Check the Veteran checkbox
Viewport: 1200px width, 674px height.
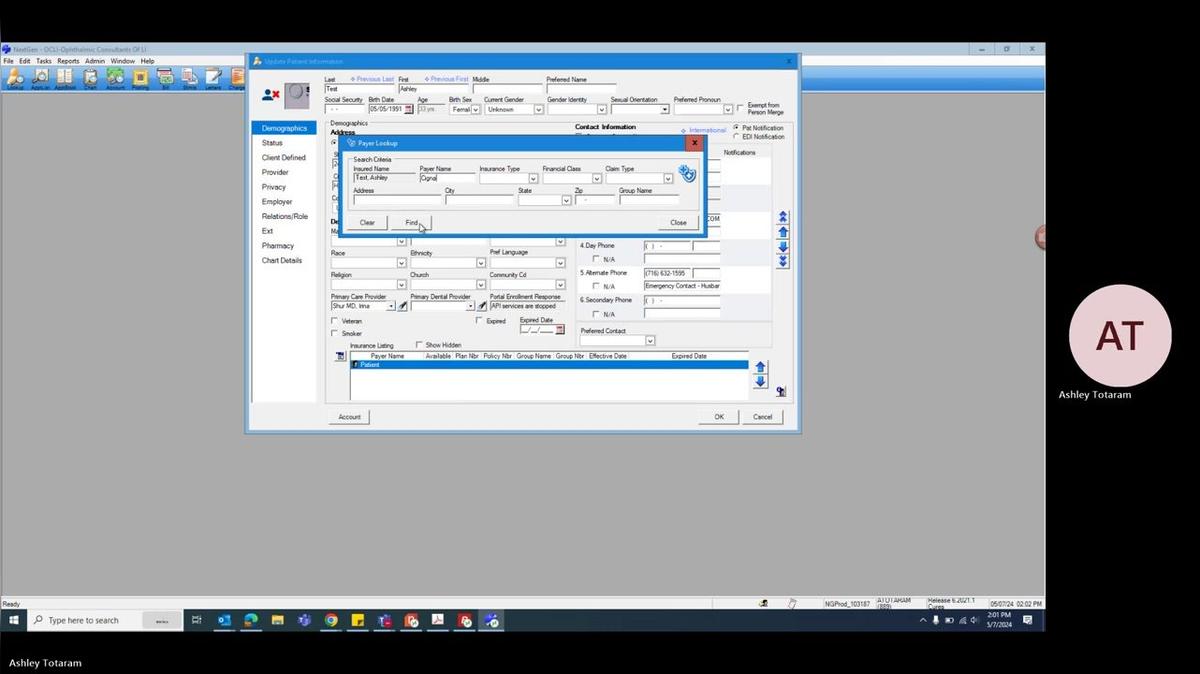[336, 321]
